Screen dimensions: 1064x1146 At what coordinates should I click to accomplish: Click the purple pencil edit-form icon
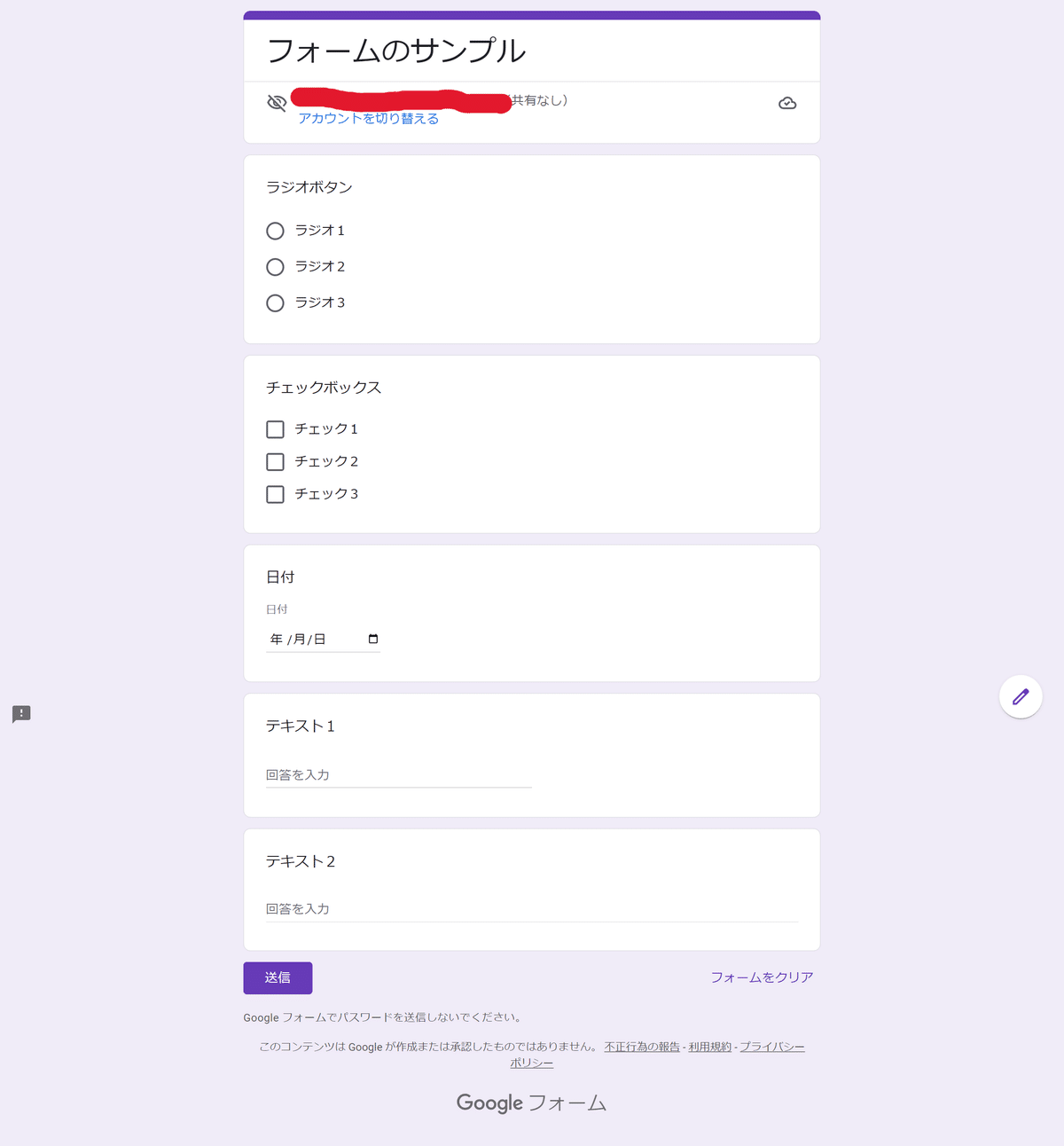point(1021,696)
